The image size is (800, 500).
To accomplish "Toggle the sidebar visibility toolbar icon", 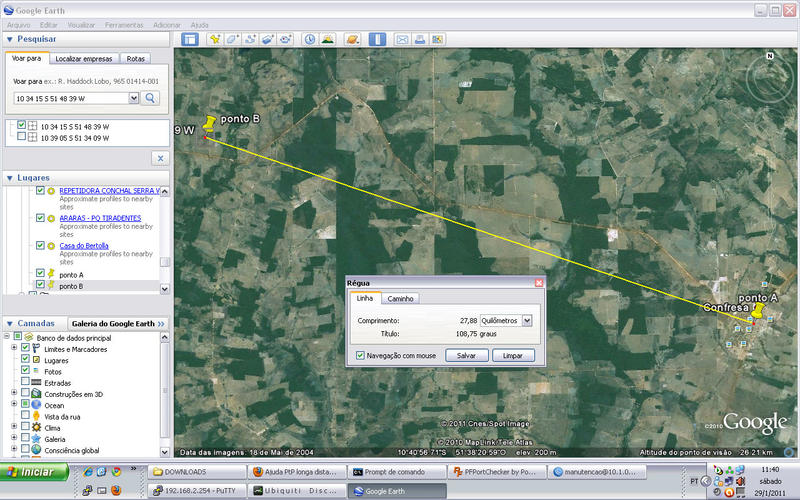I will tap(190, 39).
